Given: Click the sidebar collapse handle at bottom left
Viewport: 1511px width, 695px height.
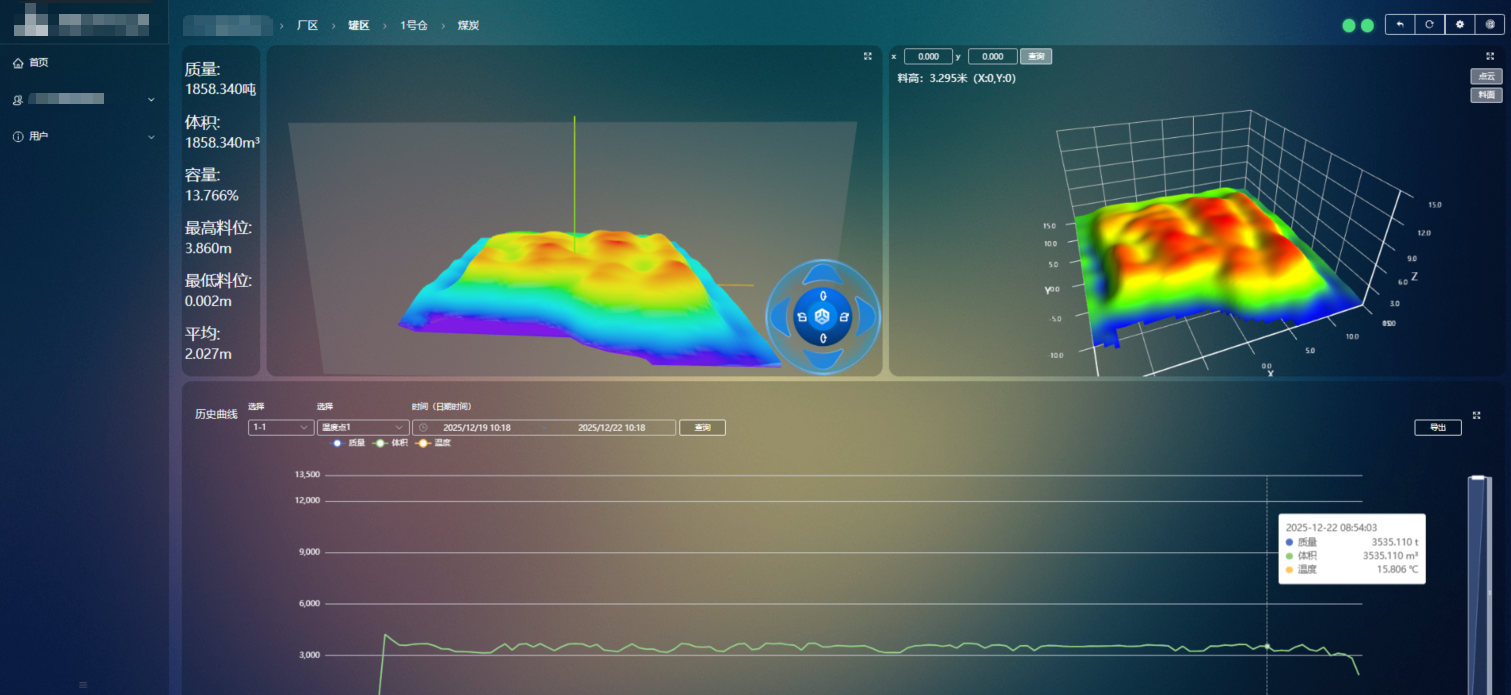Looking at the screenshot, I should (x=83, y=685).
